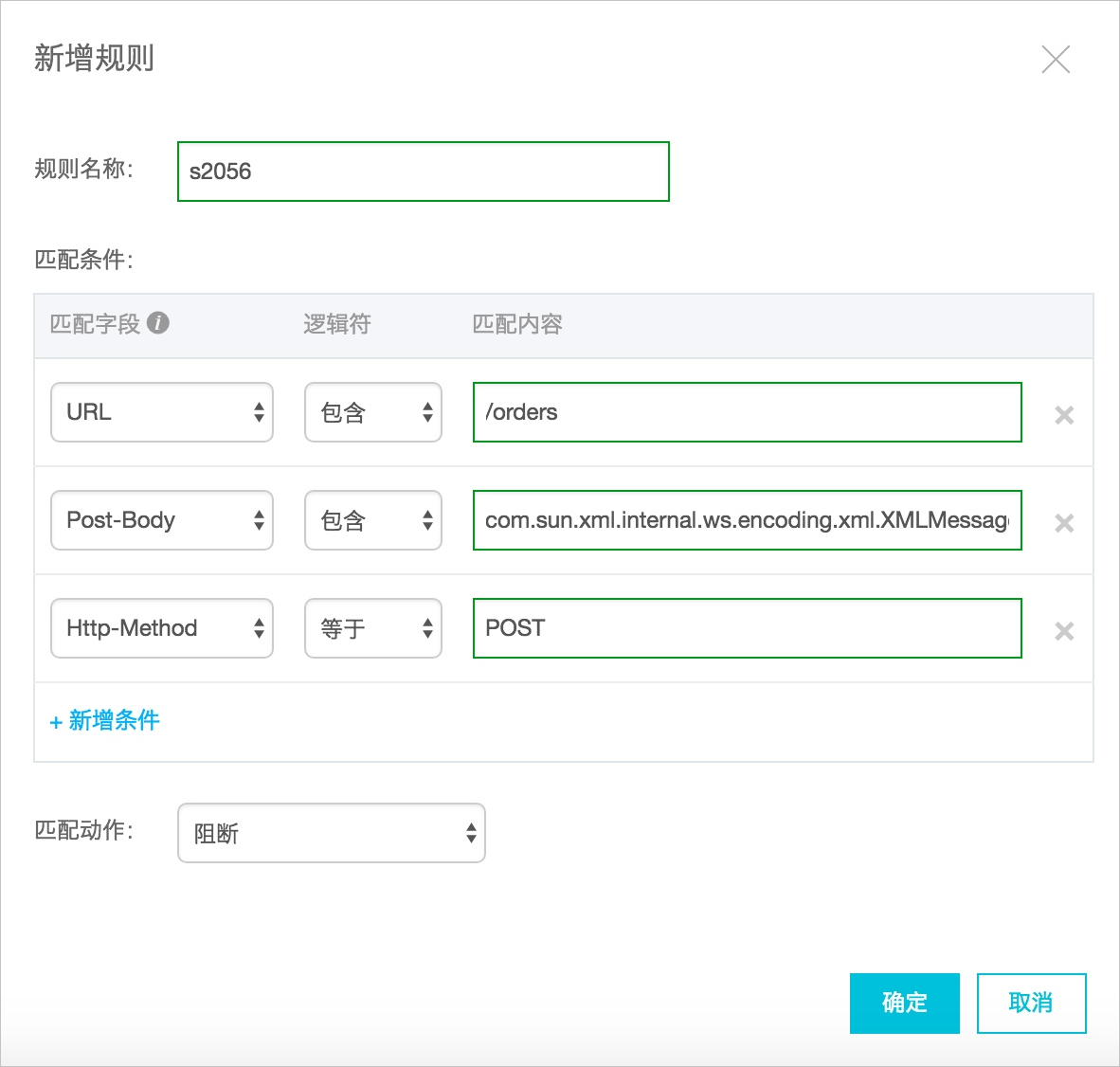1120x1067 pixels.
Task: Open the Http-Method match field dropdown
Action: pos(162,628)
